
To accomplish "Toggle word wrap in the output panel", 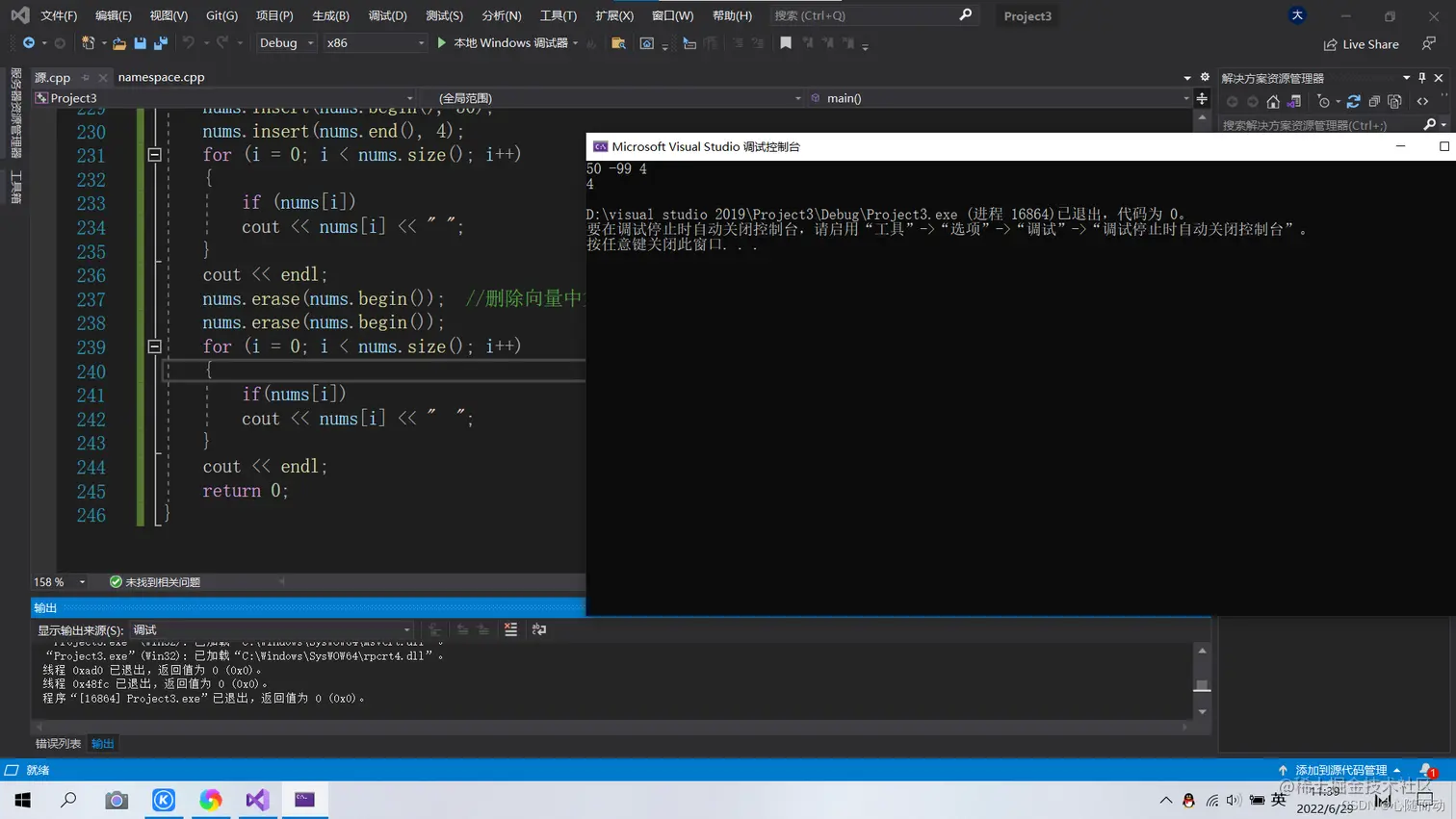I will click(x=539, y=629).
